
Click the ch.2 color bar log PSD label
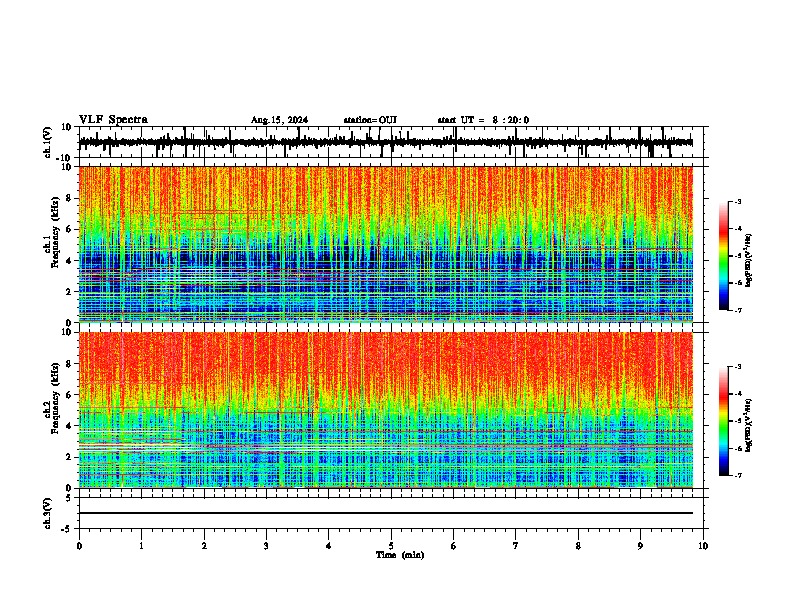(749, 425)
